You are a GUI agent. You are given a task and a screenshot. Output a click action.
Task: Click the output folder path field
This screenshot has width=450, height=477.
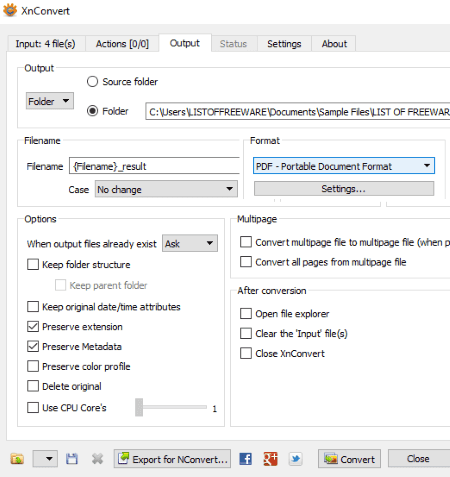298,111
